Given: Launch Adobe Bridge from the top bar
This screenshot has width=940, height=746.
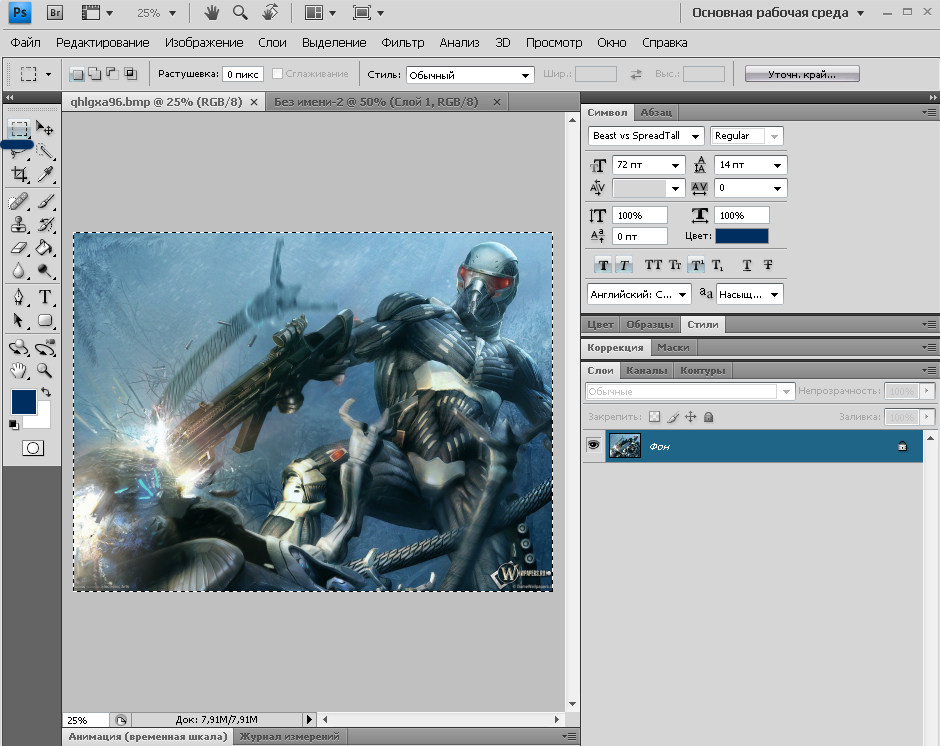Looking at the screenshot, I should [56, 13].
